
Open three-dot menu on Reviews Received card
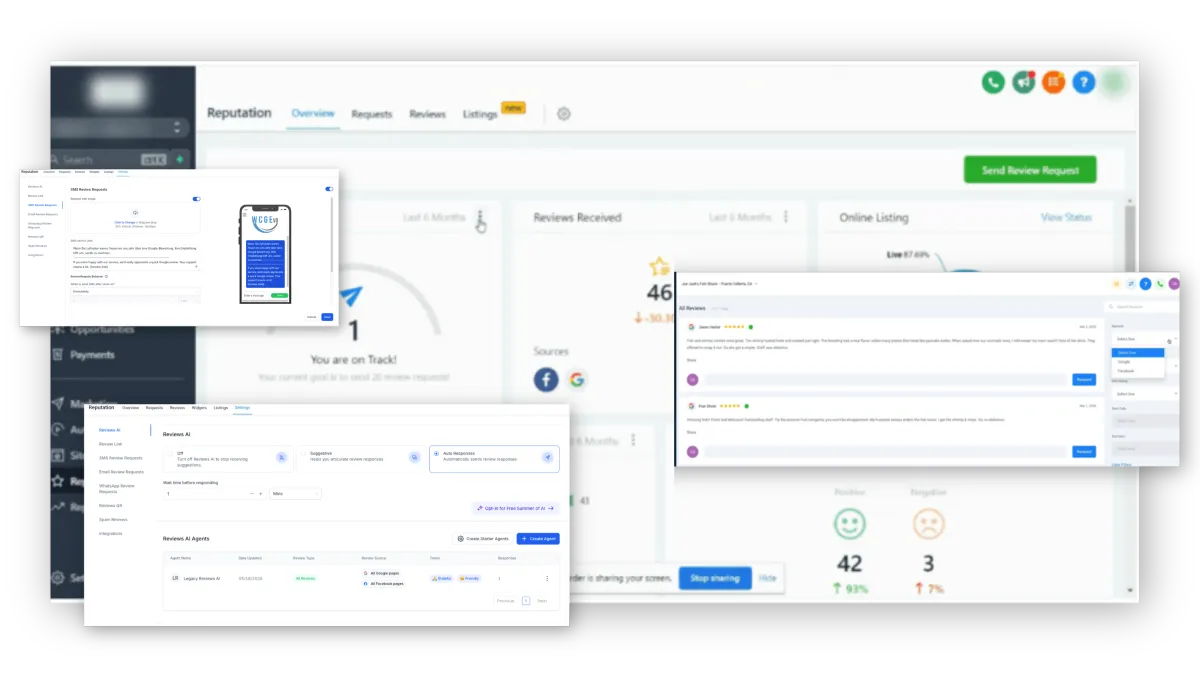click(x=786, y=217)
